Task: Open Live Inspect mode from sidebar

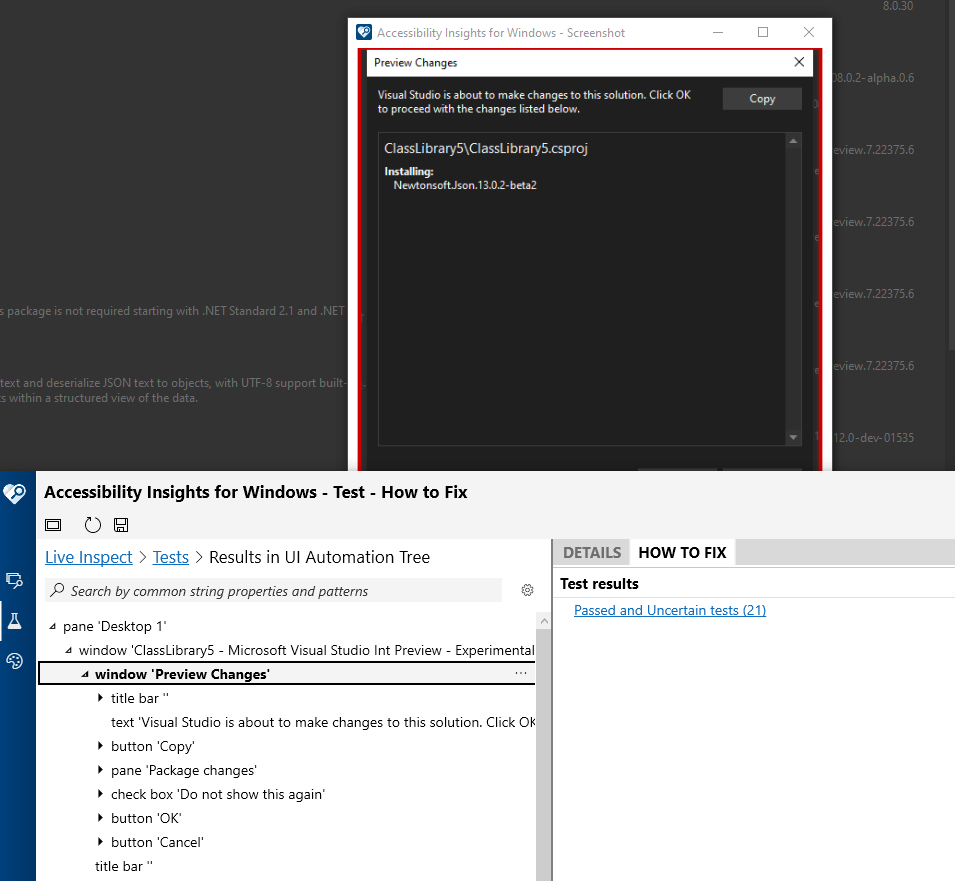Action: tap(15, 580)
